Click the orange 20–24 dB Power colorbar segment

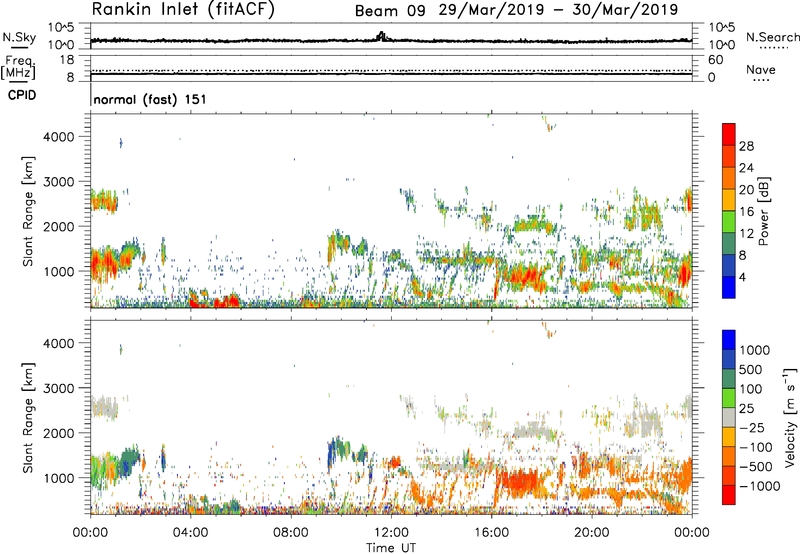coord(729,178)
